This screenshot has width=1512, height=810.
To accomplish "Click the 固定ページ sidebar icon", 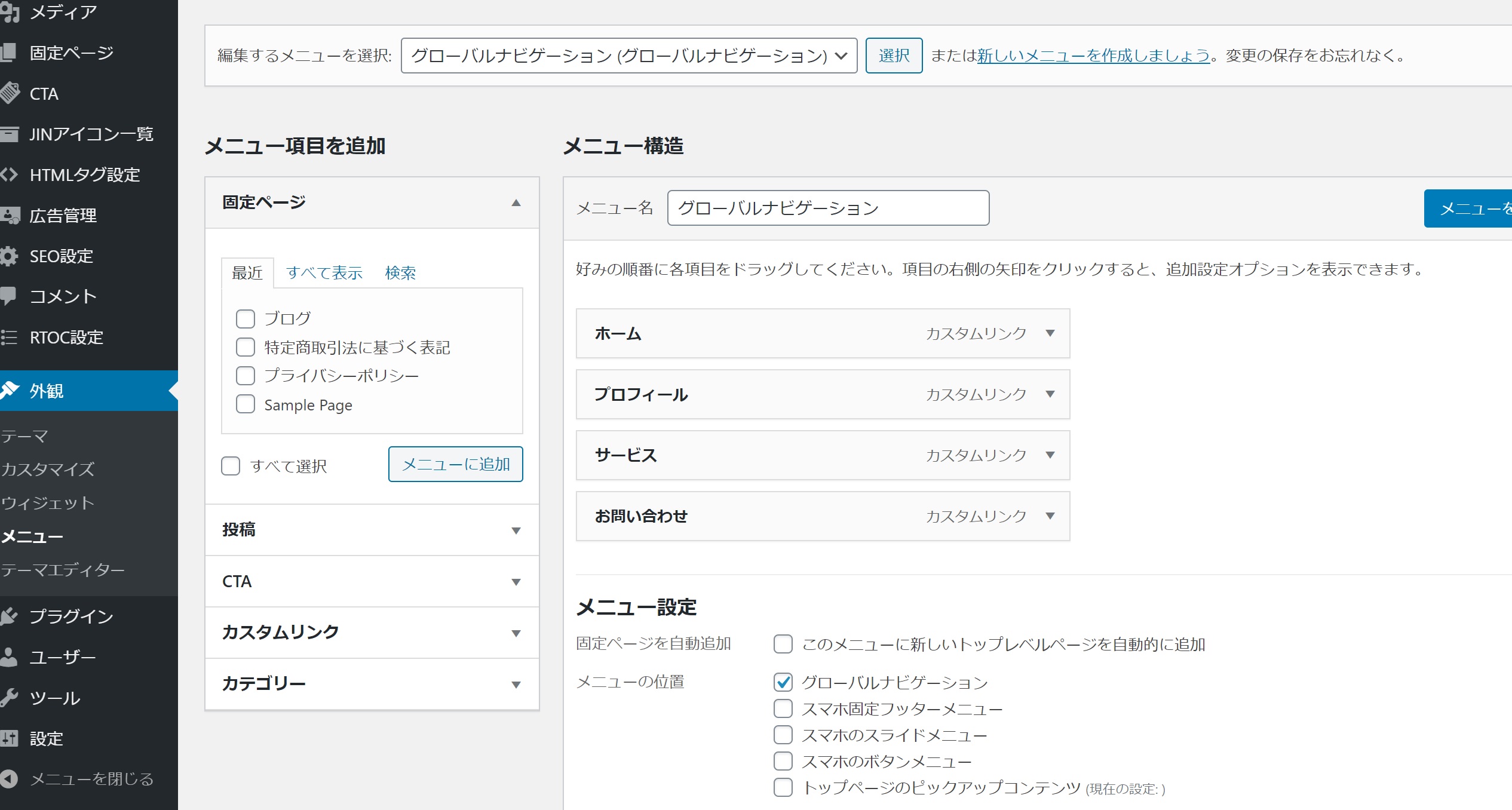I will [8, 53].
